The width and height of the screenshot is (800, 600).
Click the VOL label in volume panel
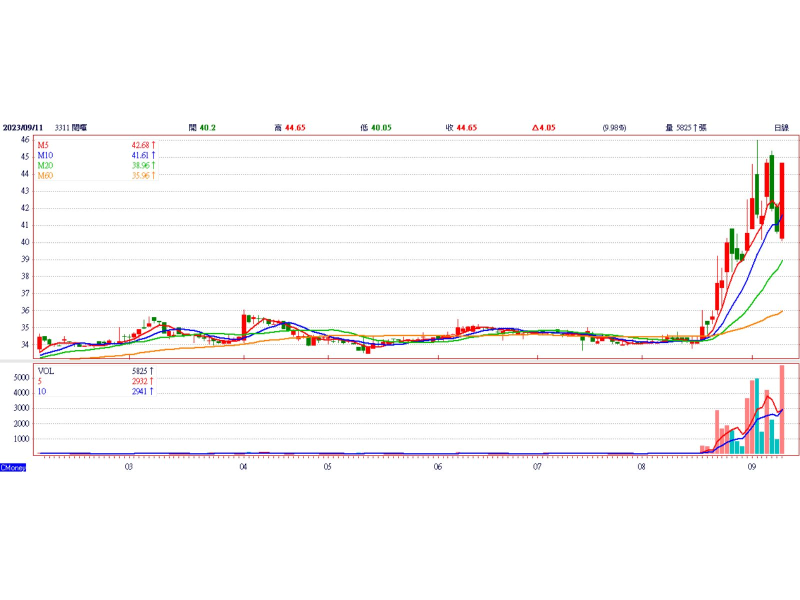pyautogui.click(x=47, y=370)
